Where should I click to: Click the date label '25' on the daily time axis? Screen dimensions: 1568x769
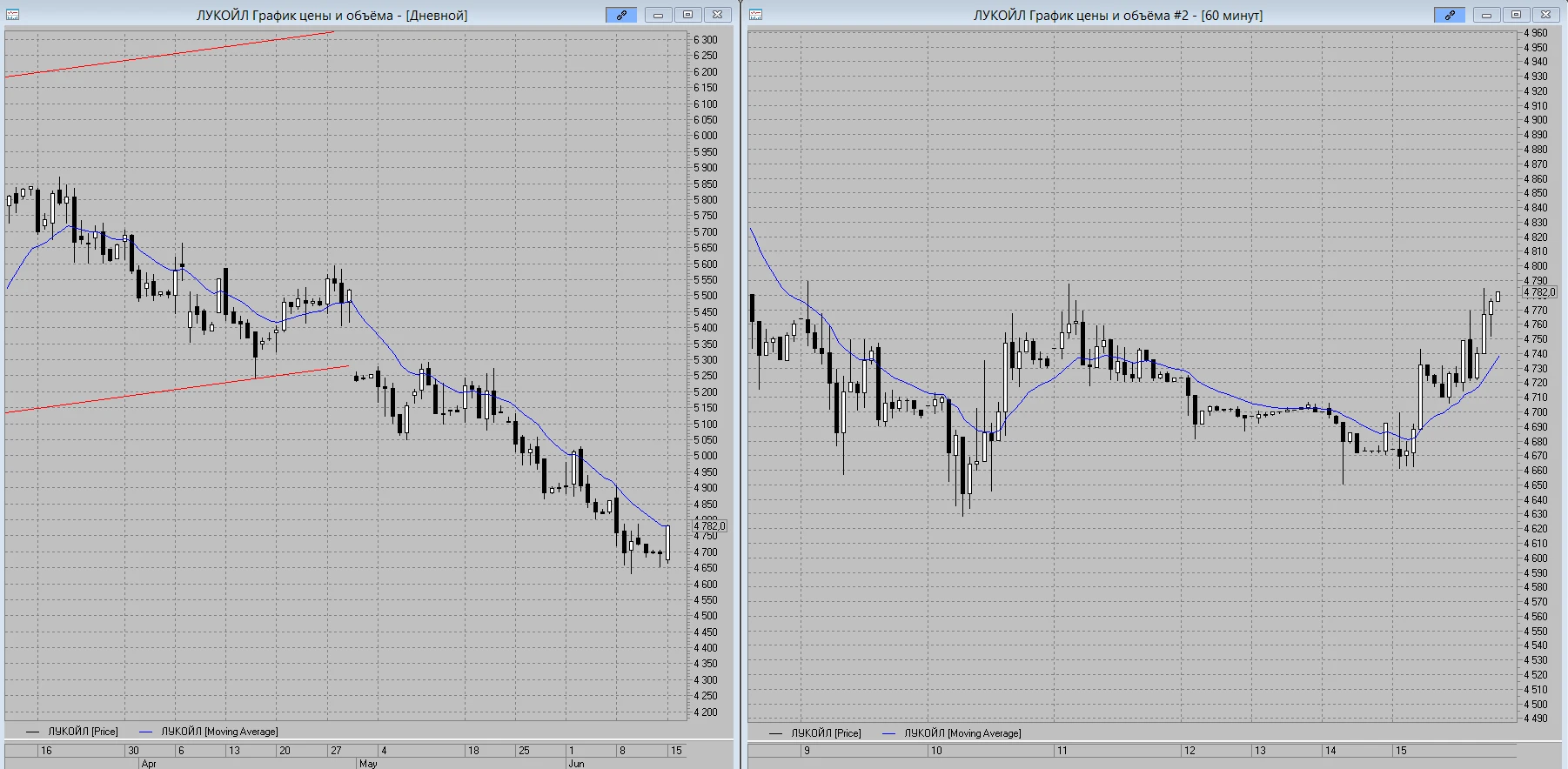(524, 750)
